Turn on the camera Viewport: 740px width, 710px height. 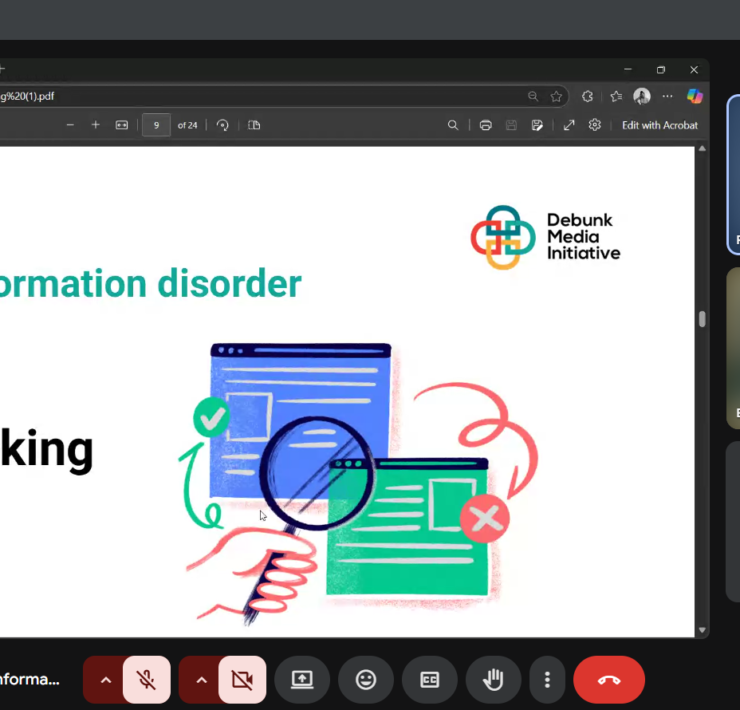pyautogui.click(x=242, y=680)
